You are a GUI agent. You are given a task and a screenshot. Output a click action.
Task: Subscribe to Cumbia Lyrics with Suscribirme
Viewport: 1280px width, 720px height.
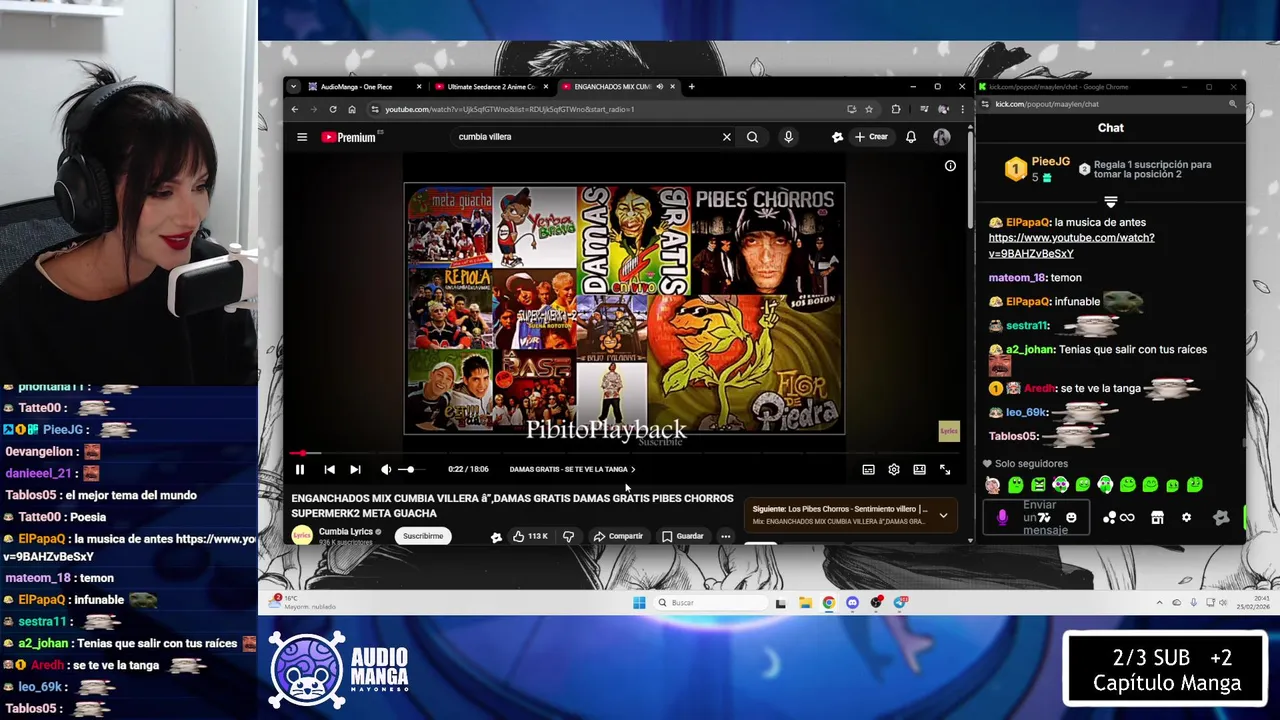(x=423, y=536)
